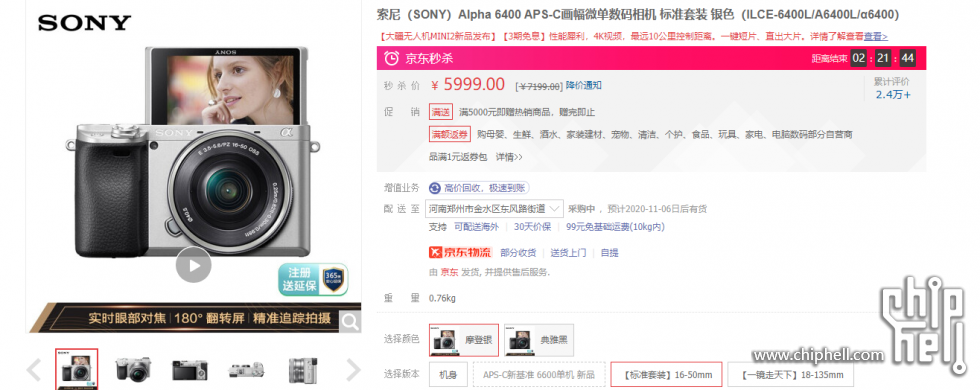Select the APS-C新基准 6600单机 version
This screenshot has height=390, width=980.
click(x=539, y=375)
